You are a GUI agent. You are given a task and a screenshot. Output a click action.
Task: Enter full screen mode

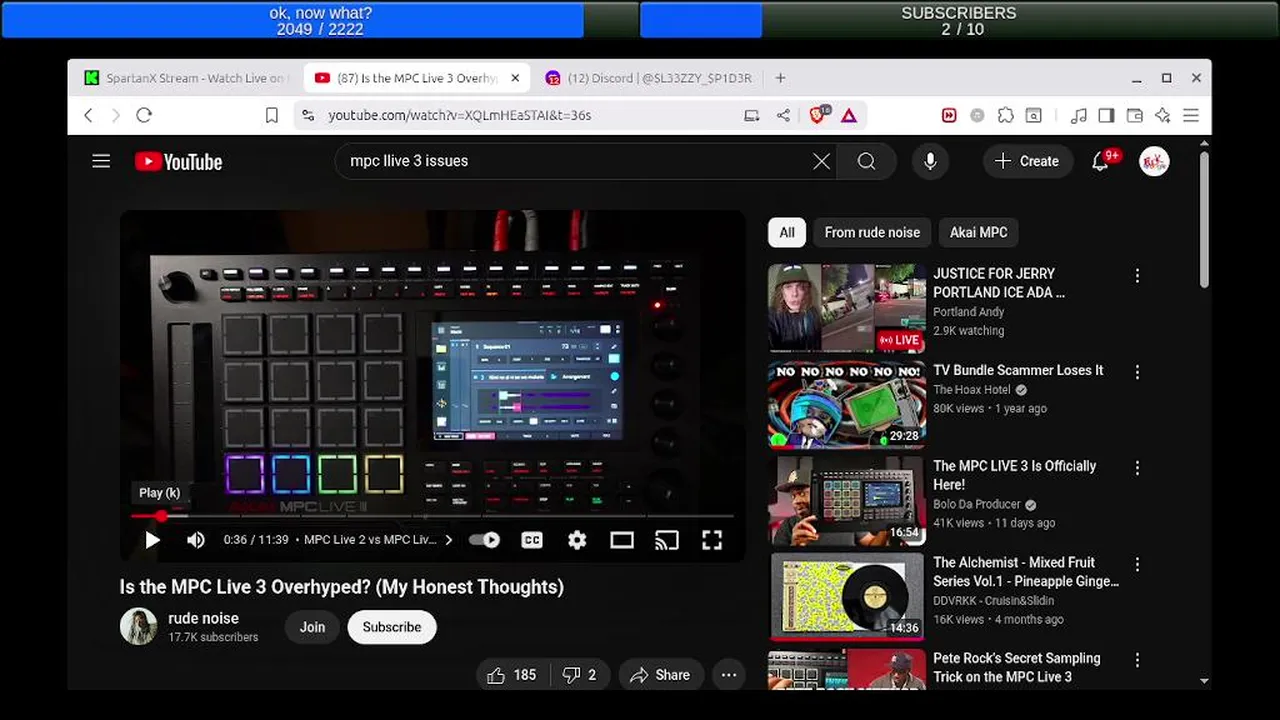712,540
